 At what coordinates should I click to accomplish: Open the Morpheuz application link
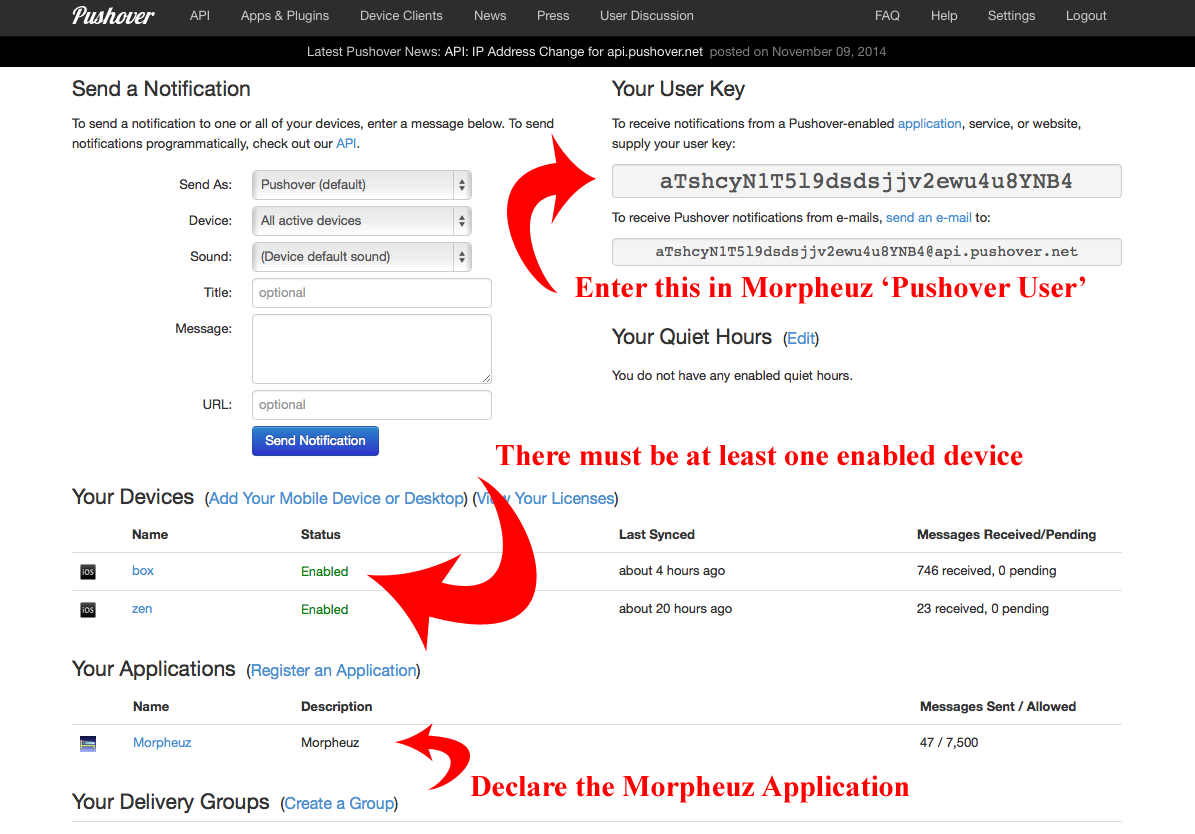tap(162, 743)
